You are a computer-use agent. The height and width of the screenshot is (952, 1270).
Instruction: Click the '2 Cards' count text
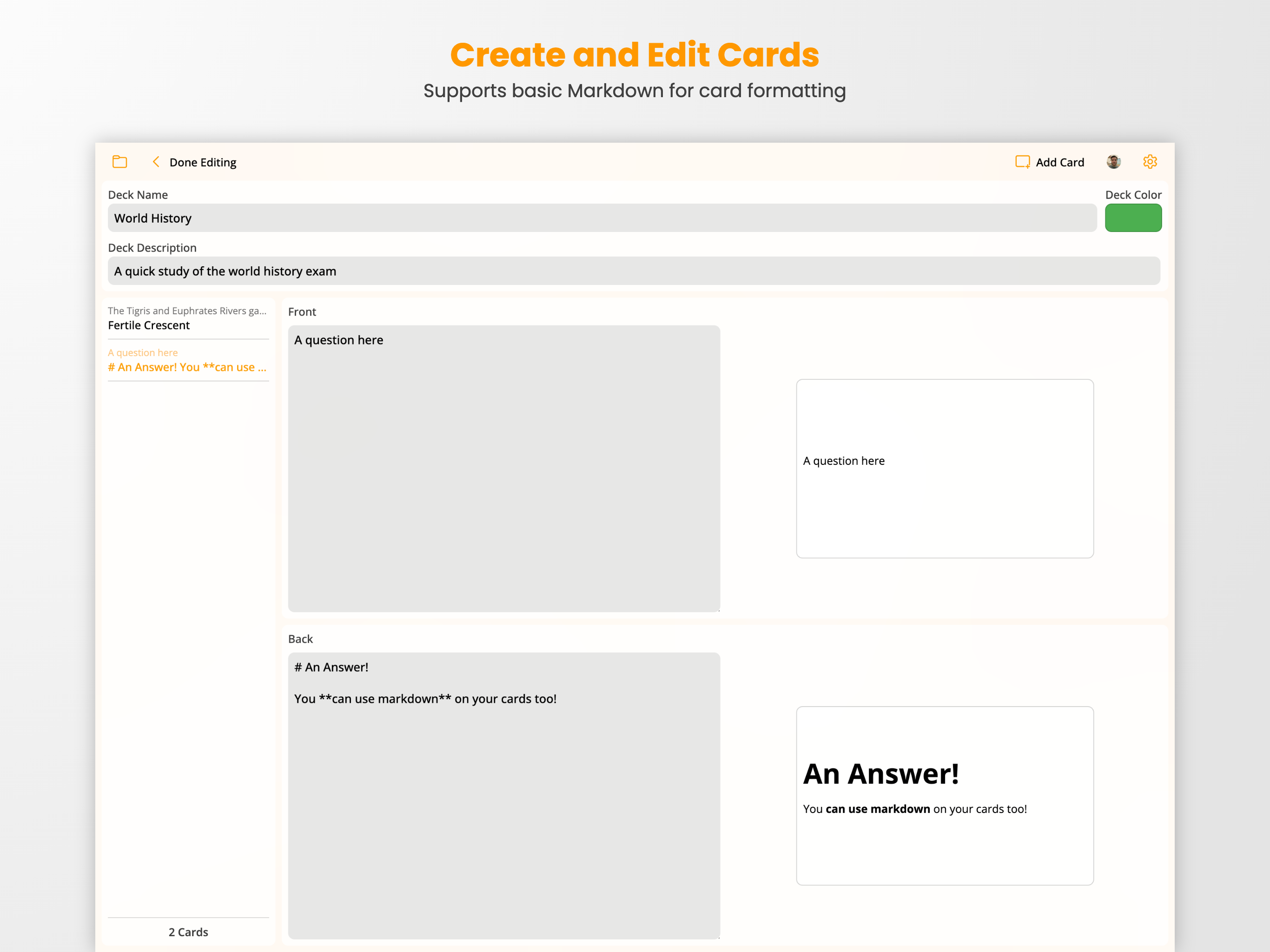188,932
